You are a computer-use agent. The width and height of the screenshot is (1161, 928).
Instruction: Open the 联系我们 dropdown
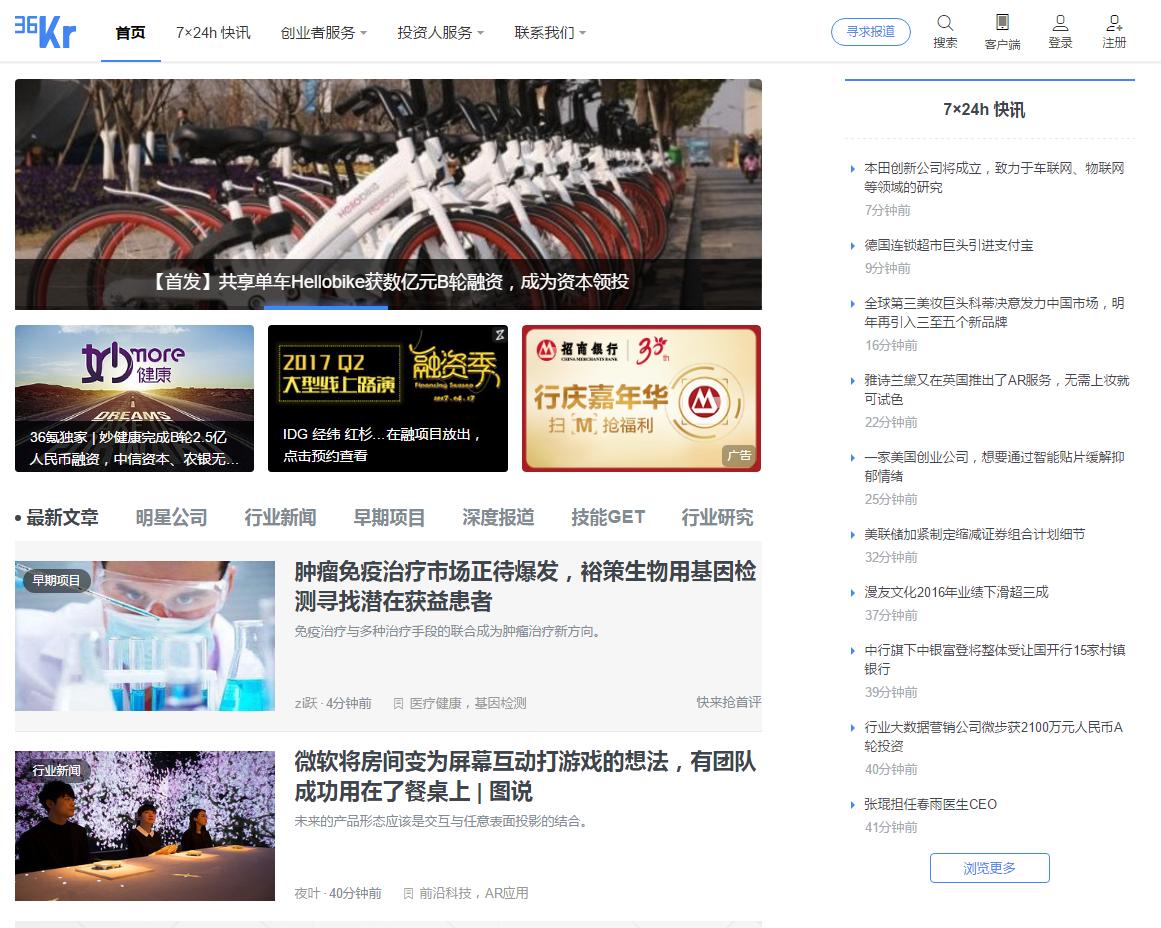[x=546, y=32]
